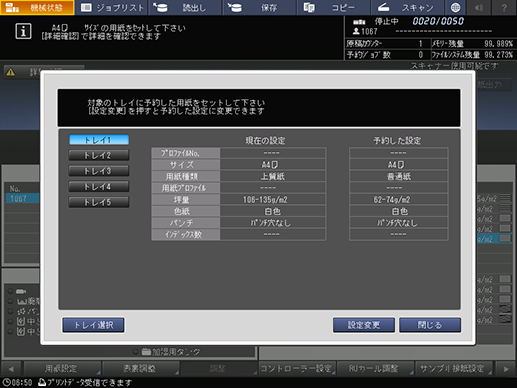Viewport: 517px width, 388px height.
Task: Click current weight 106-135g/m2 cell
Action: pyautogui.click(x=273, y=200)
